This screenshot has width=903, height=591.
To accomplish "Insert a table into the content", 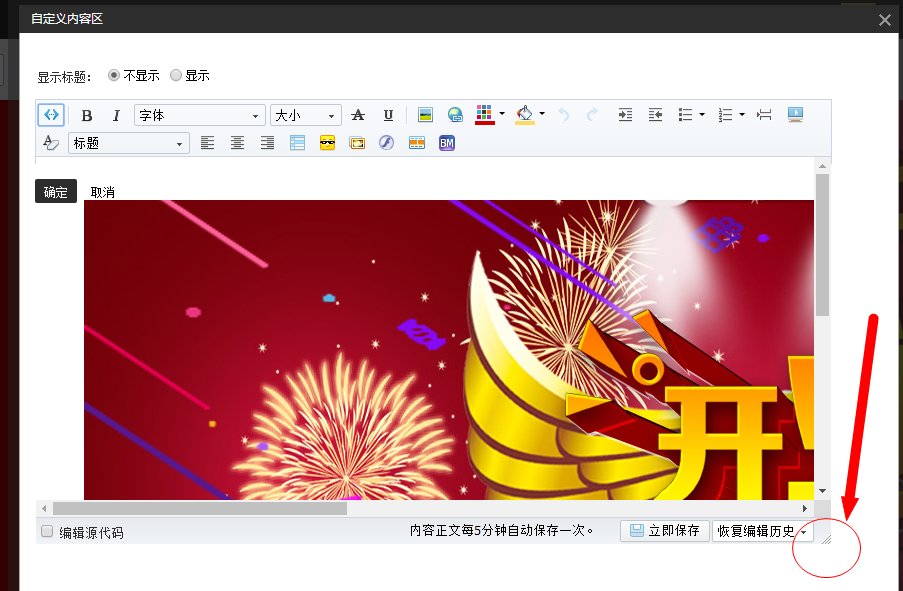I will 296,143.
